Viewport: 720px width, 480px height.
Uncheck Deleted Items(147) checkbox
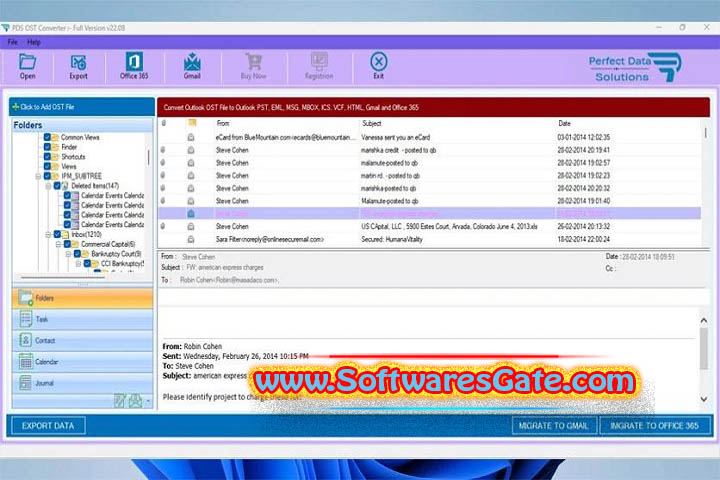(57, 186)
